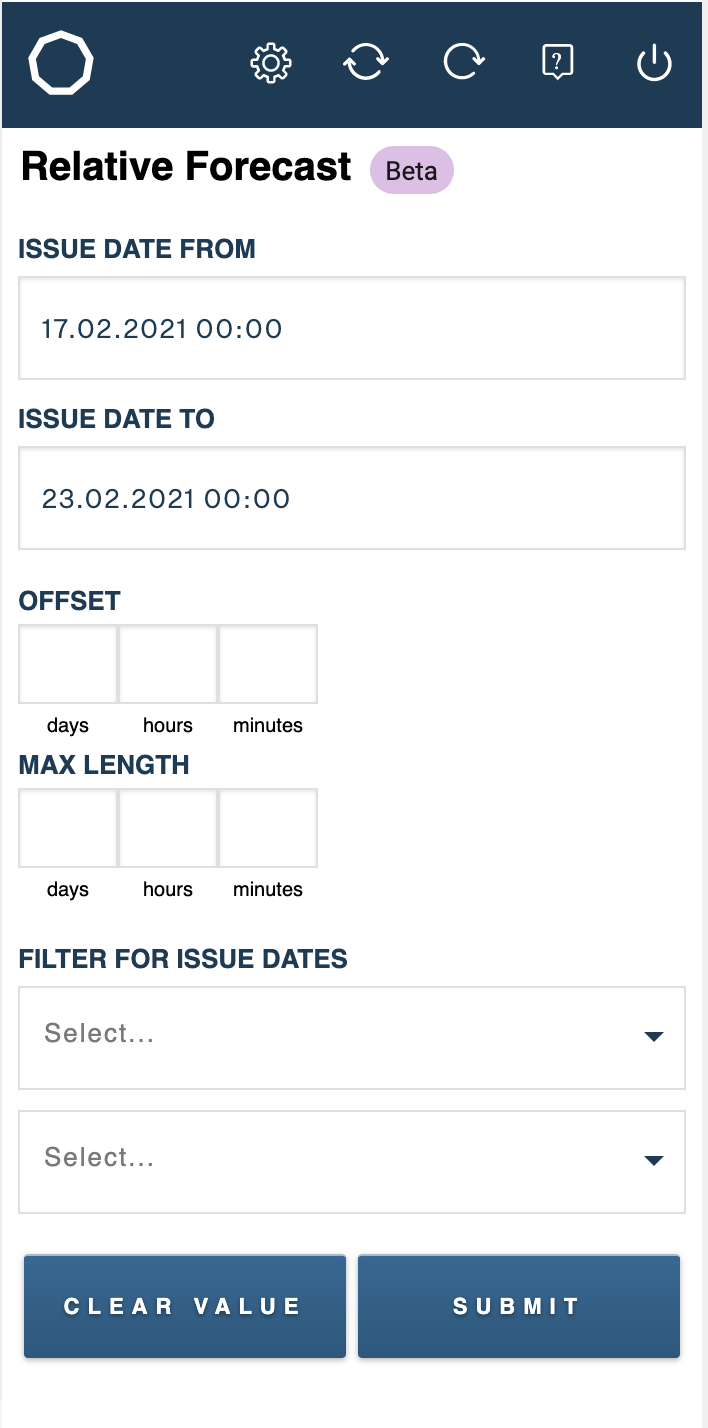Click the Offset days box

click(x=68, y=665)
